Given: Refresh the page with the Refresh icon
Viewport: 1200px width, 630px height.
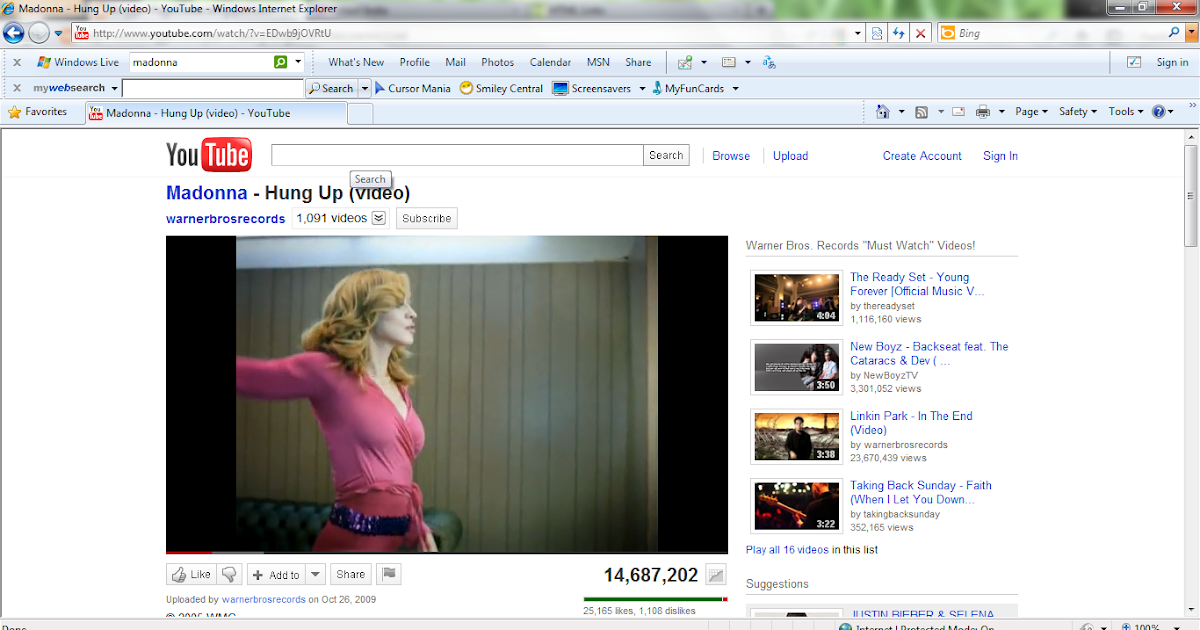Looking at the screenshot, I should [x=899, y=33].
